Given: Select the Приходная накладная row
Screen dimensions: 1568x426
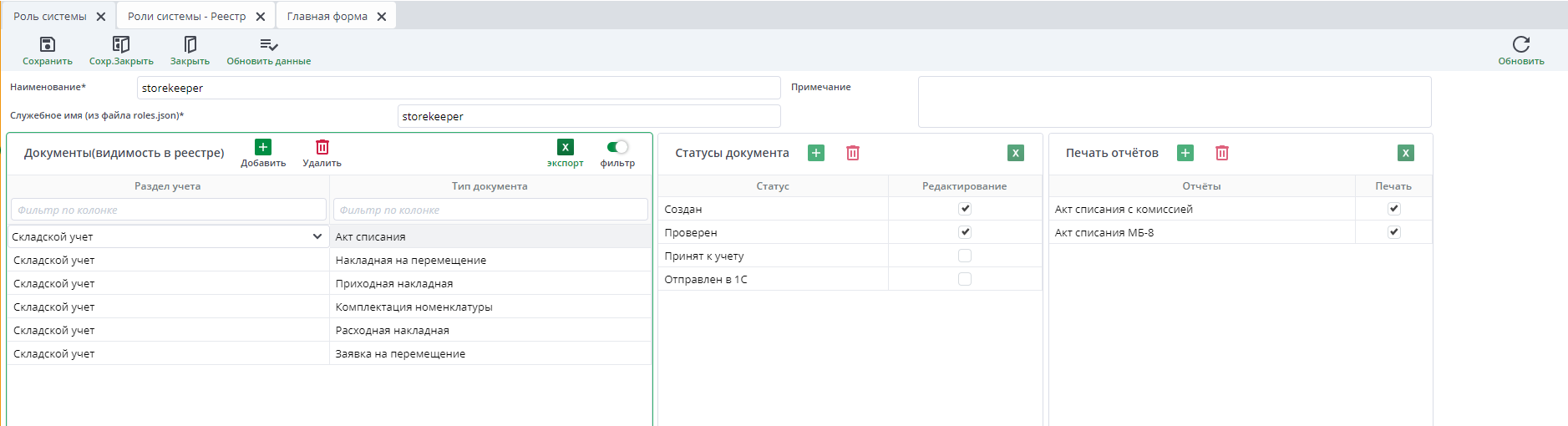Looking at the screenshot, I should [394, 283].
